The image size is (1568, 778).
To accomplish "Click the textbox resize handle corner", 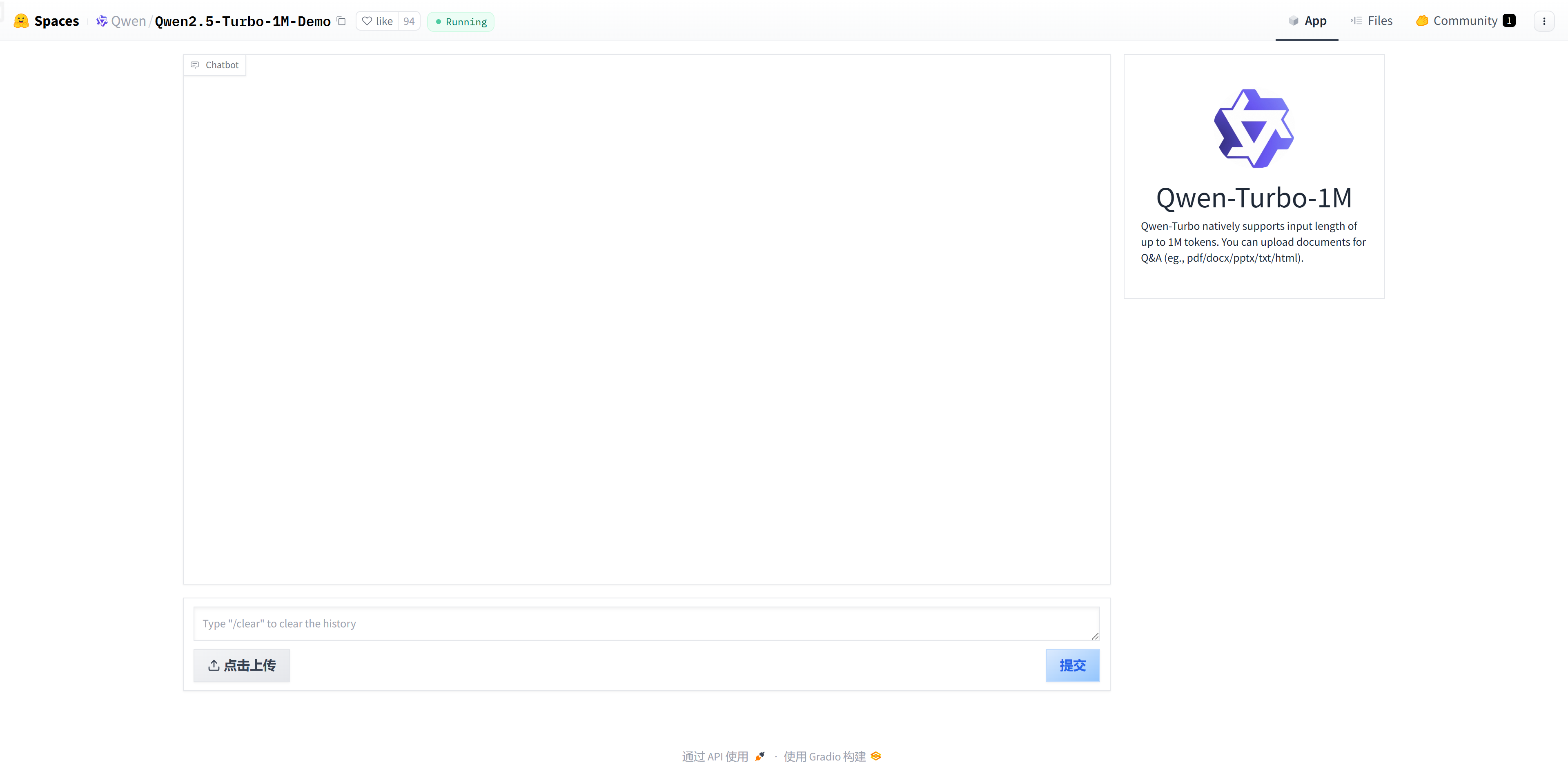I will [x=1095, y=636].
